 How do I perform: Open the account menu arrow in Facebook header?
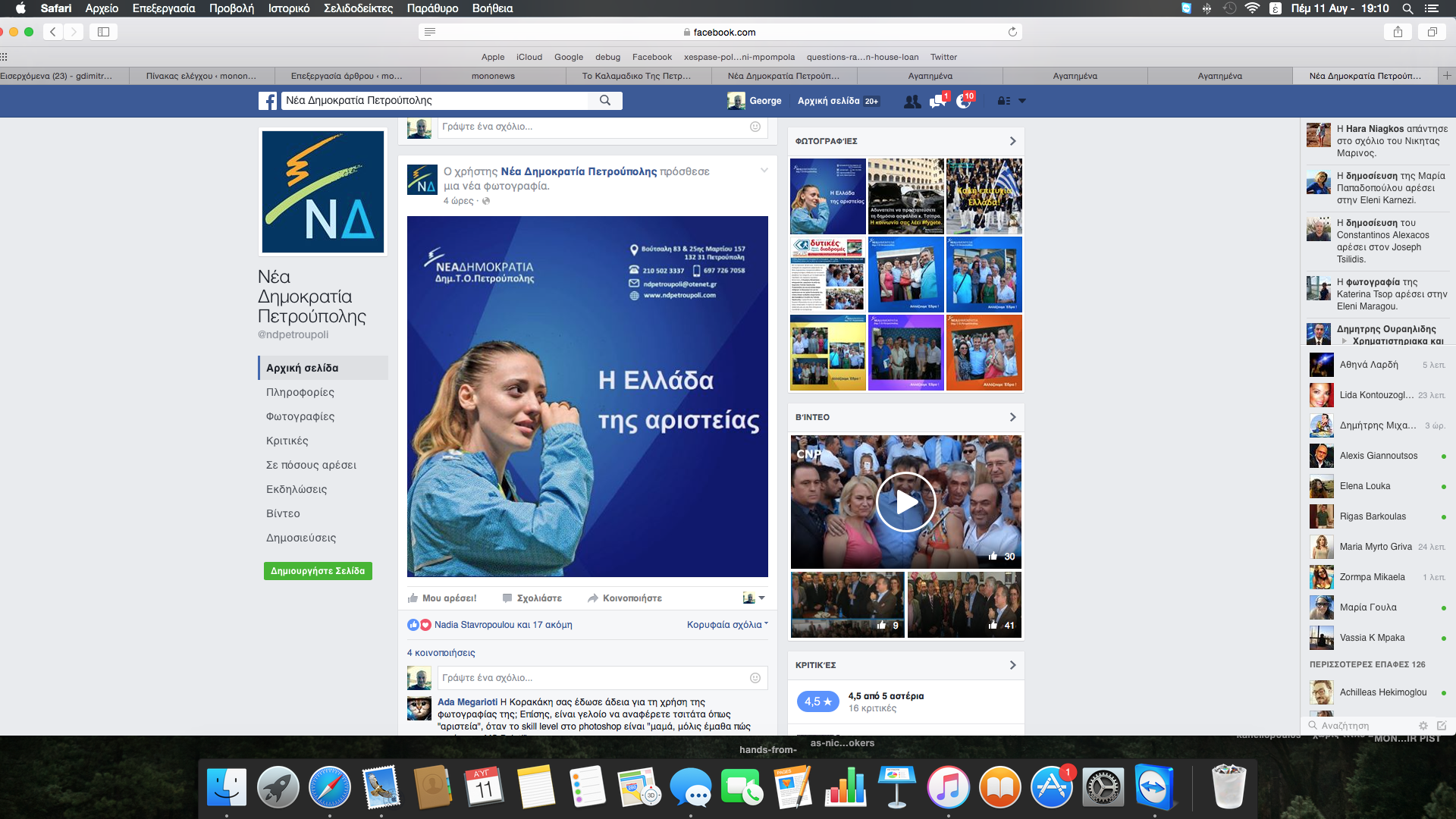(x=1022, y=101)
